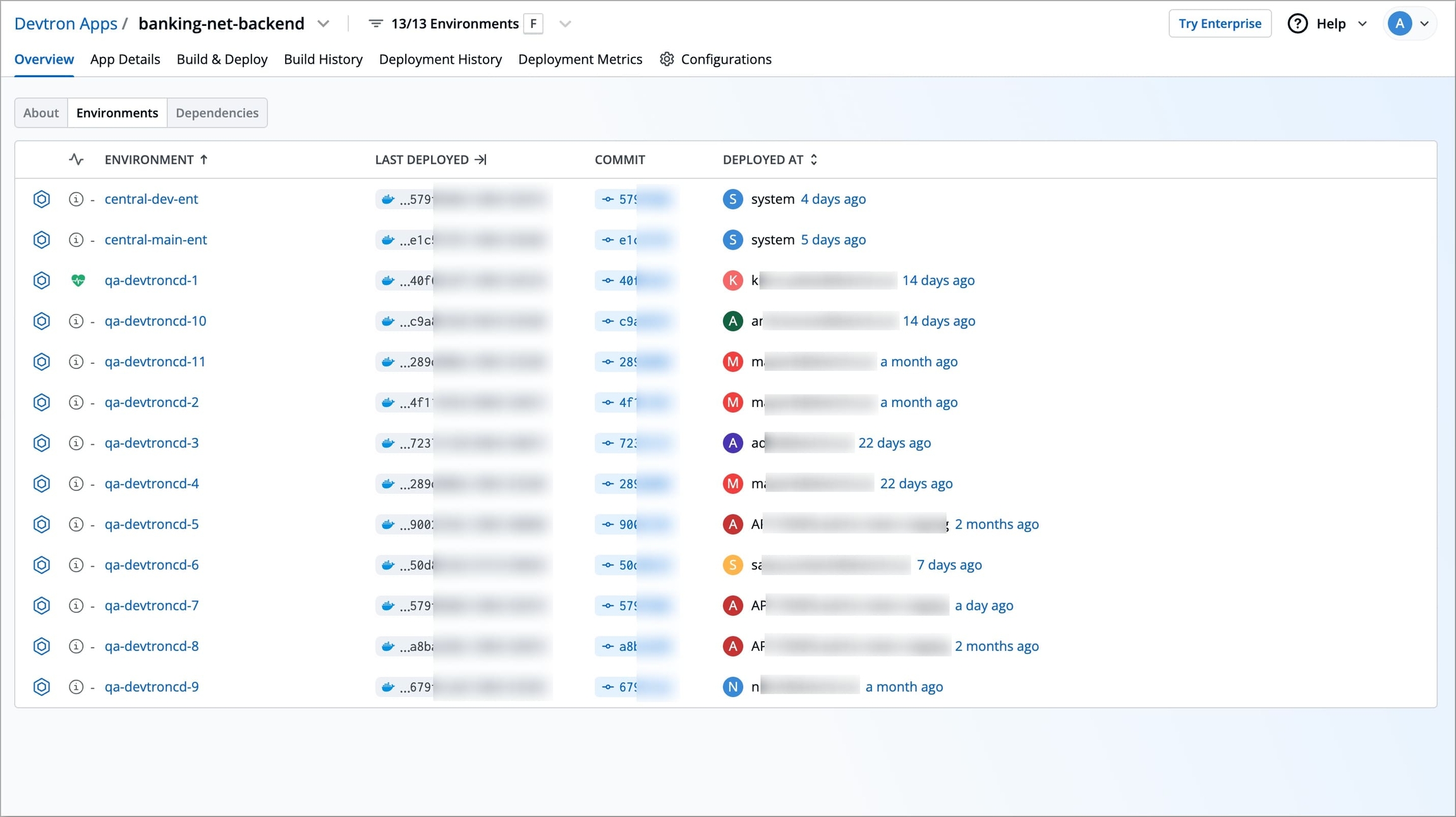Image resolution: width=1456 pixels, height=817 pixels.
Task: Open the banking-net-backend app switcher dropdown
Action: point(324,24)
